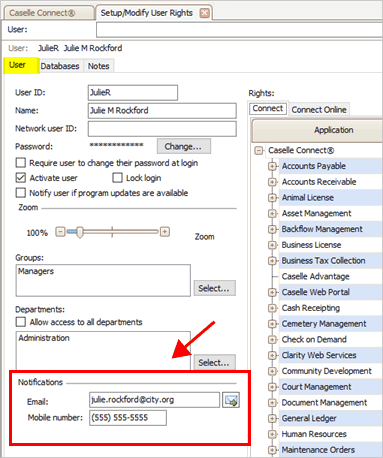Expand the Document Management node
The width and height of the screenshot is (383, 458).
(x=272, y=403)
